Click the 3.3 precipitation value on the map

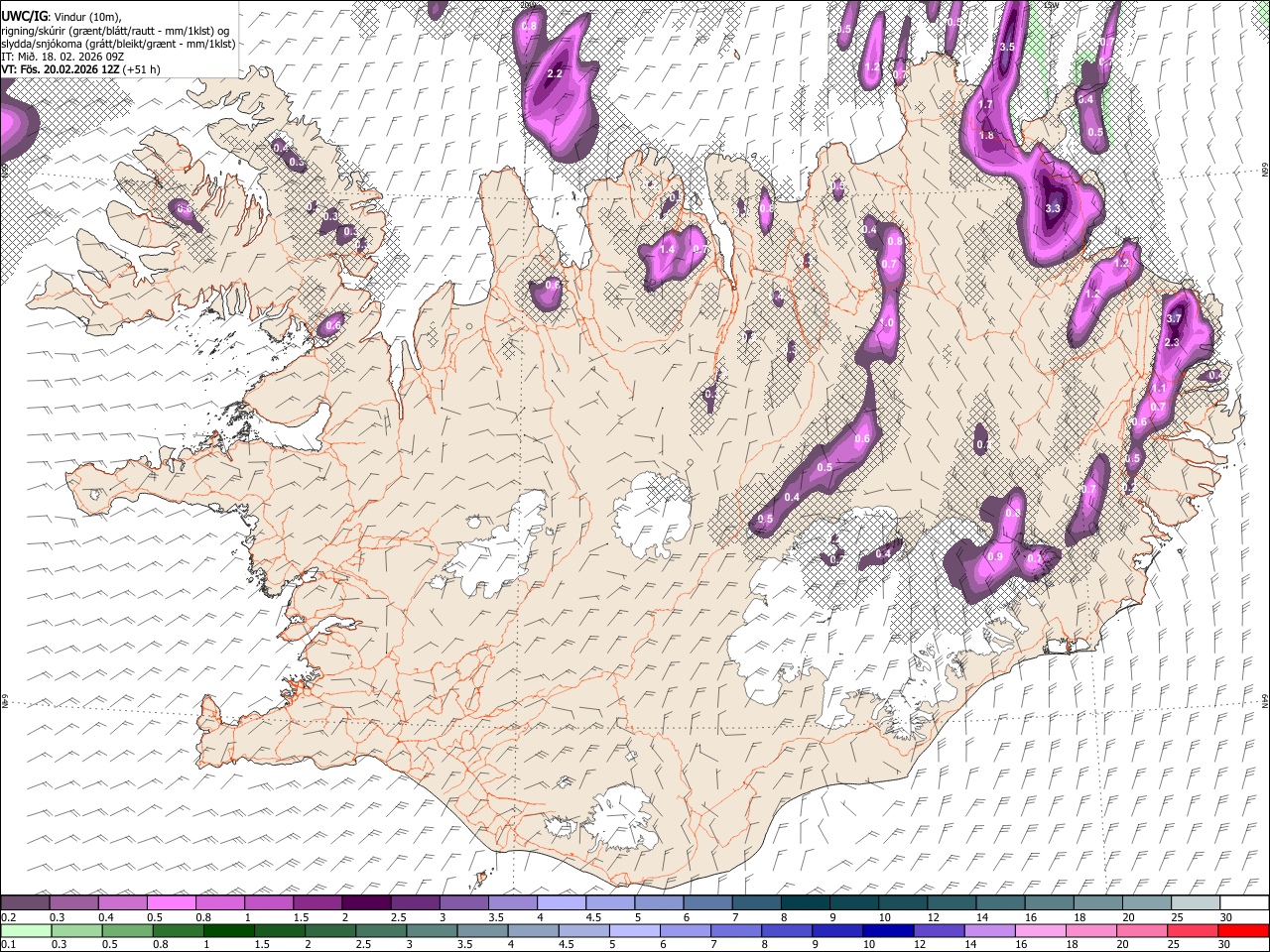click(x=1053, y=208)
